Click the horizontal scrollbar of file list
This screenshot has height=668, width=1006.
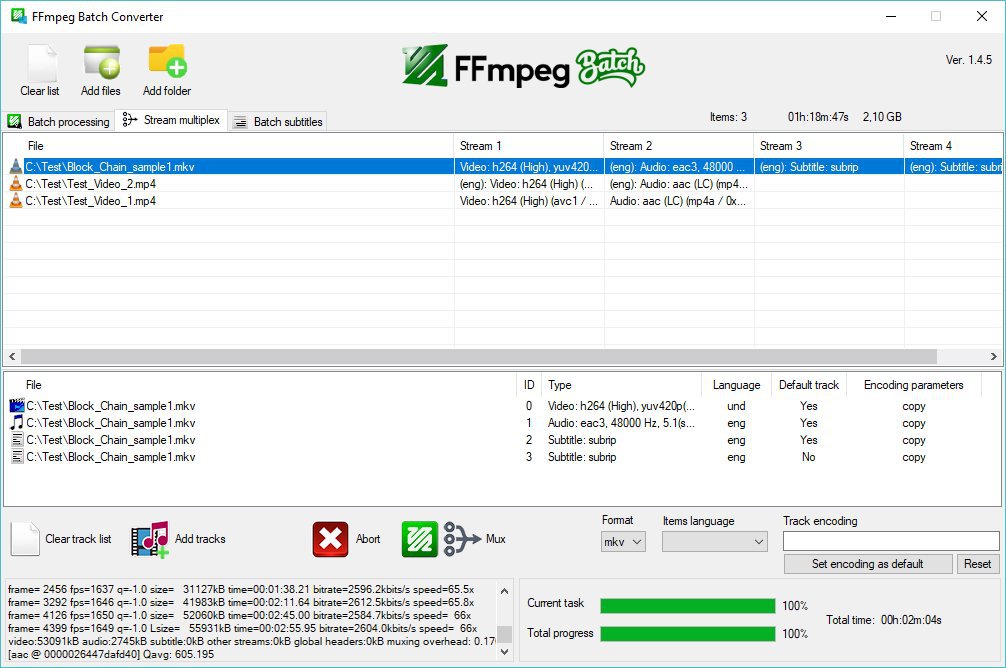point(479,356)
